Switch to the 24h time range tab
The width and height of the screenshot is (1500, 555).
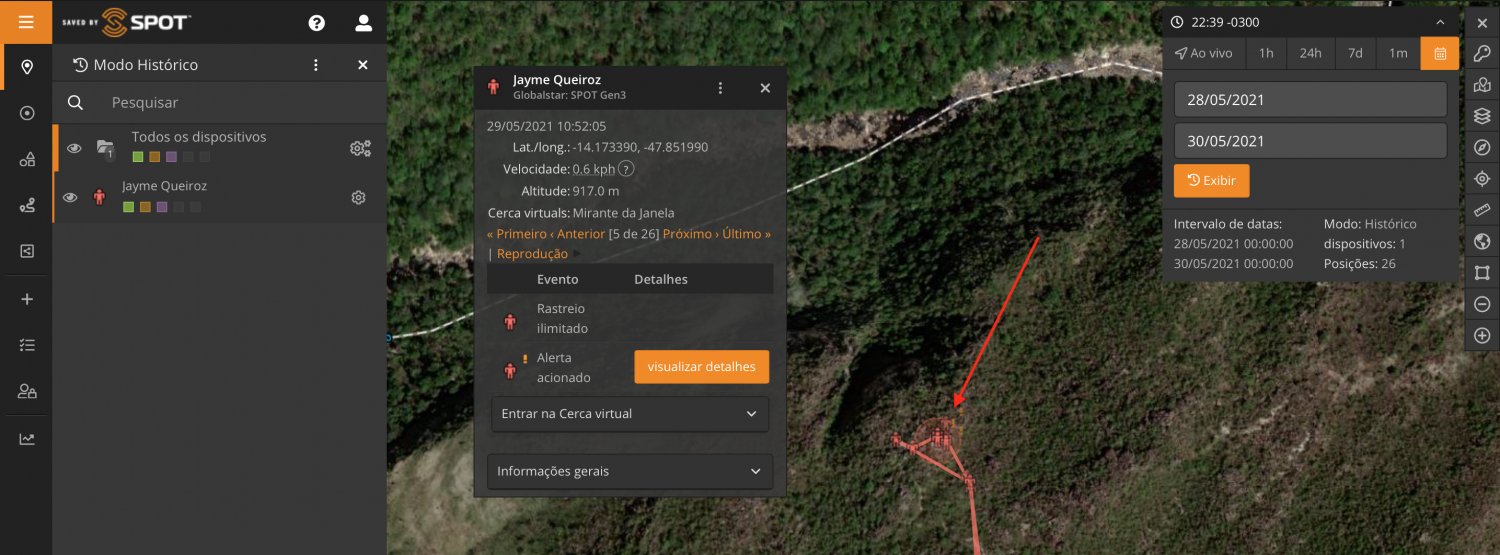coord(1310,53)
